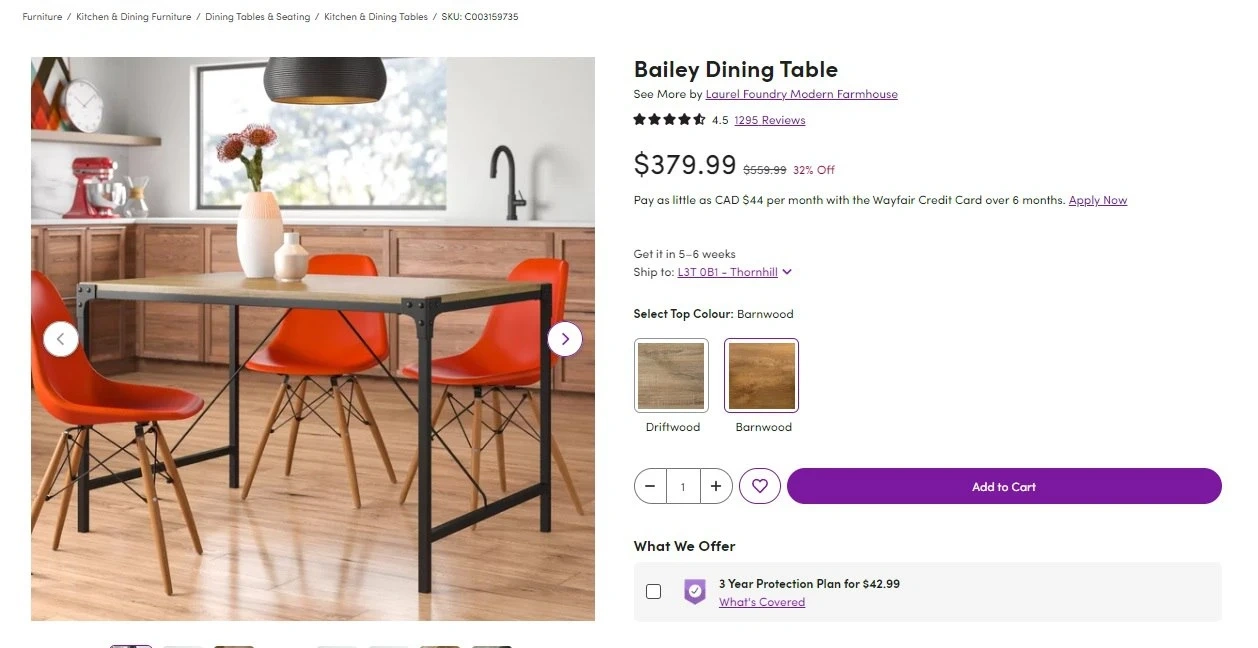Click the previous image arrow
Image resolution: width=1258 pixels, height=648 pixels.
tap(60, 339)
